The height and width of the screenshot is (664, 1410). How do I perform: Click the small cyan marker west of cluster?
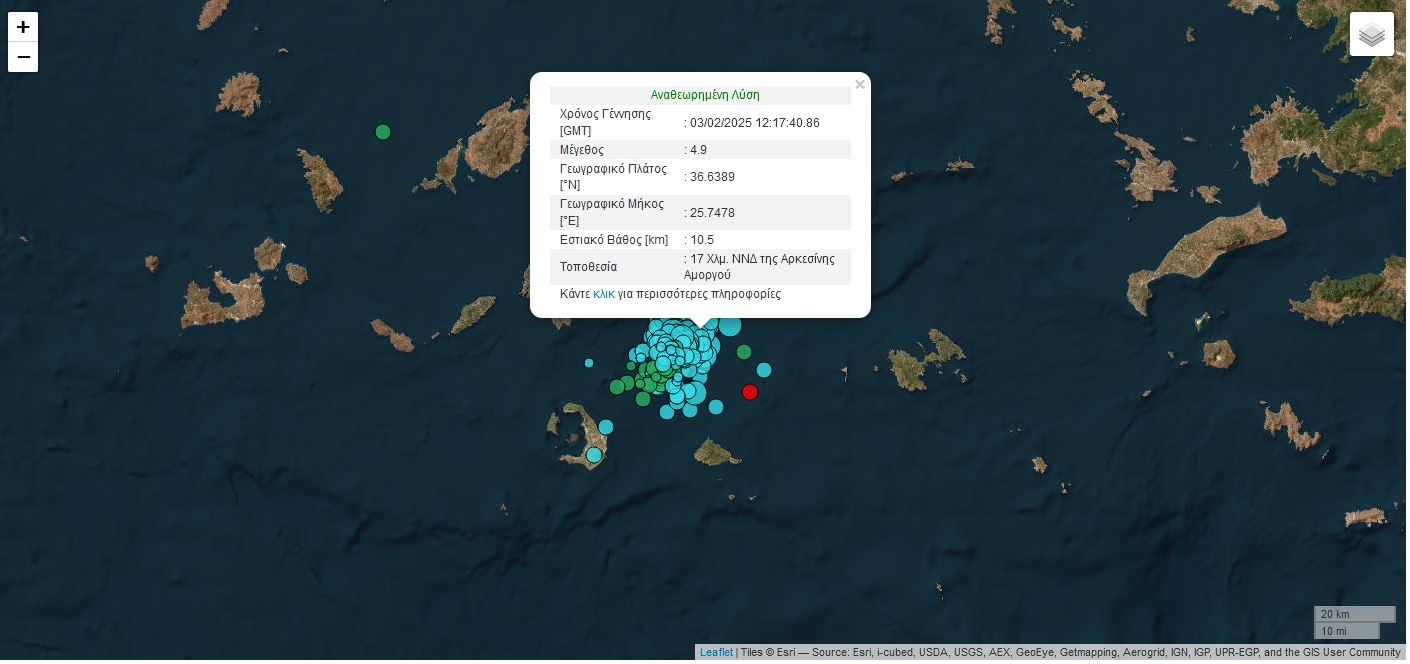(x=589, y=363)
